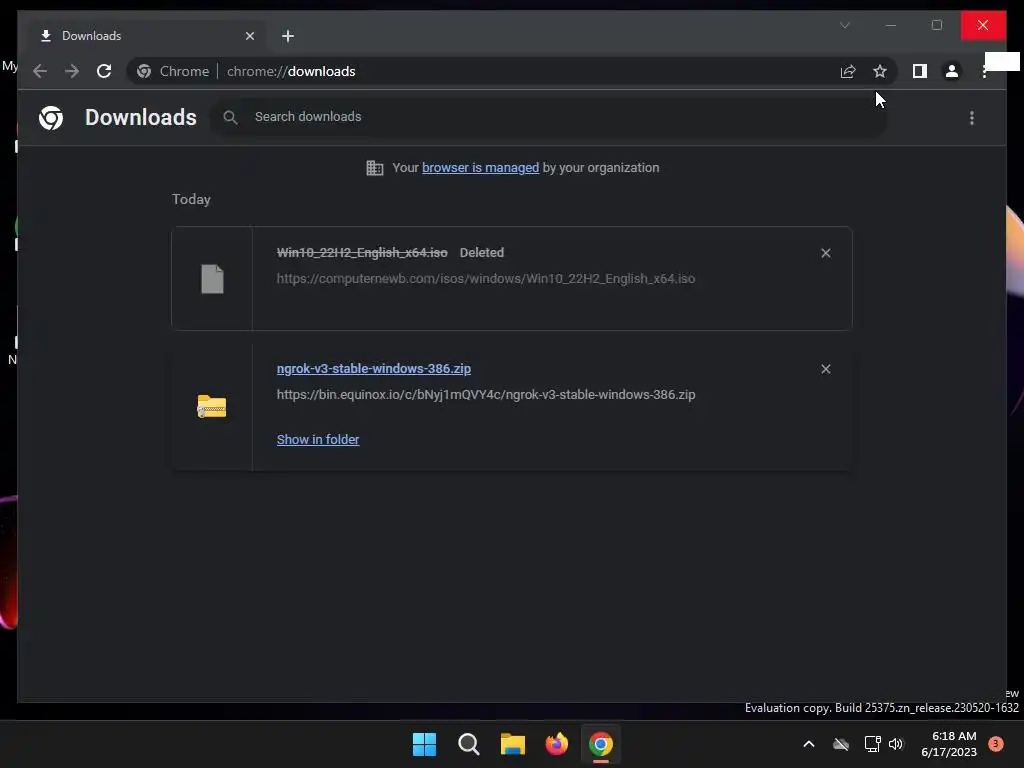Go back using the browser back arrow
Screen dimensions: 1024x768
tap(40, 71)
